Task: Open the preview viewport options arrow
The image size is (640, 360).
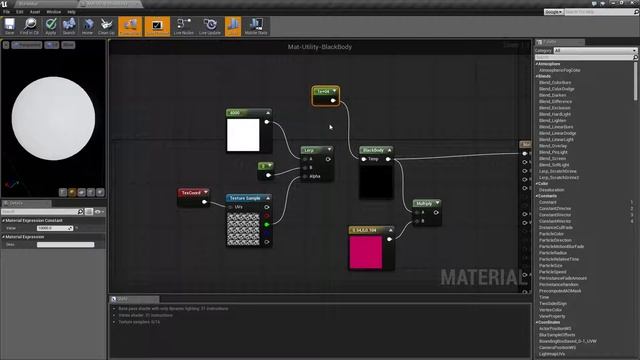Action: (x=6, y=45)
